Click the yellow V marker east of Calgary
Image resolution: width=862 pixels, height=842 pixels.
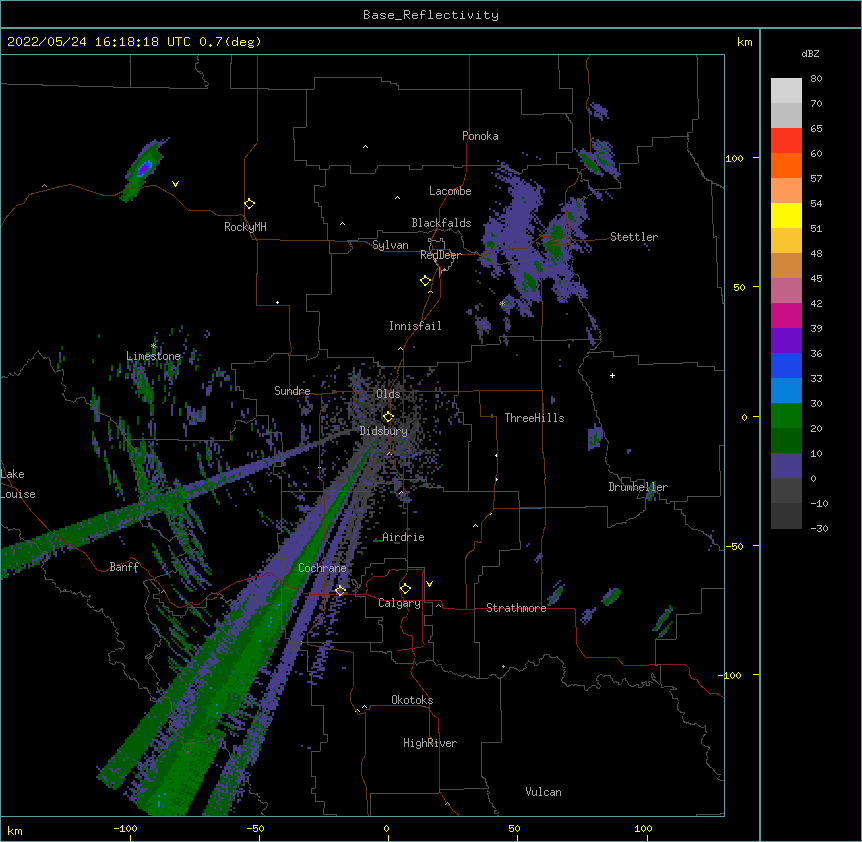coord(429,584)
